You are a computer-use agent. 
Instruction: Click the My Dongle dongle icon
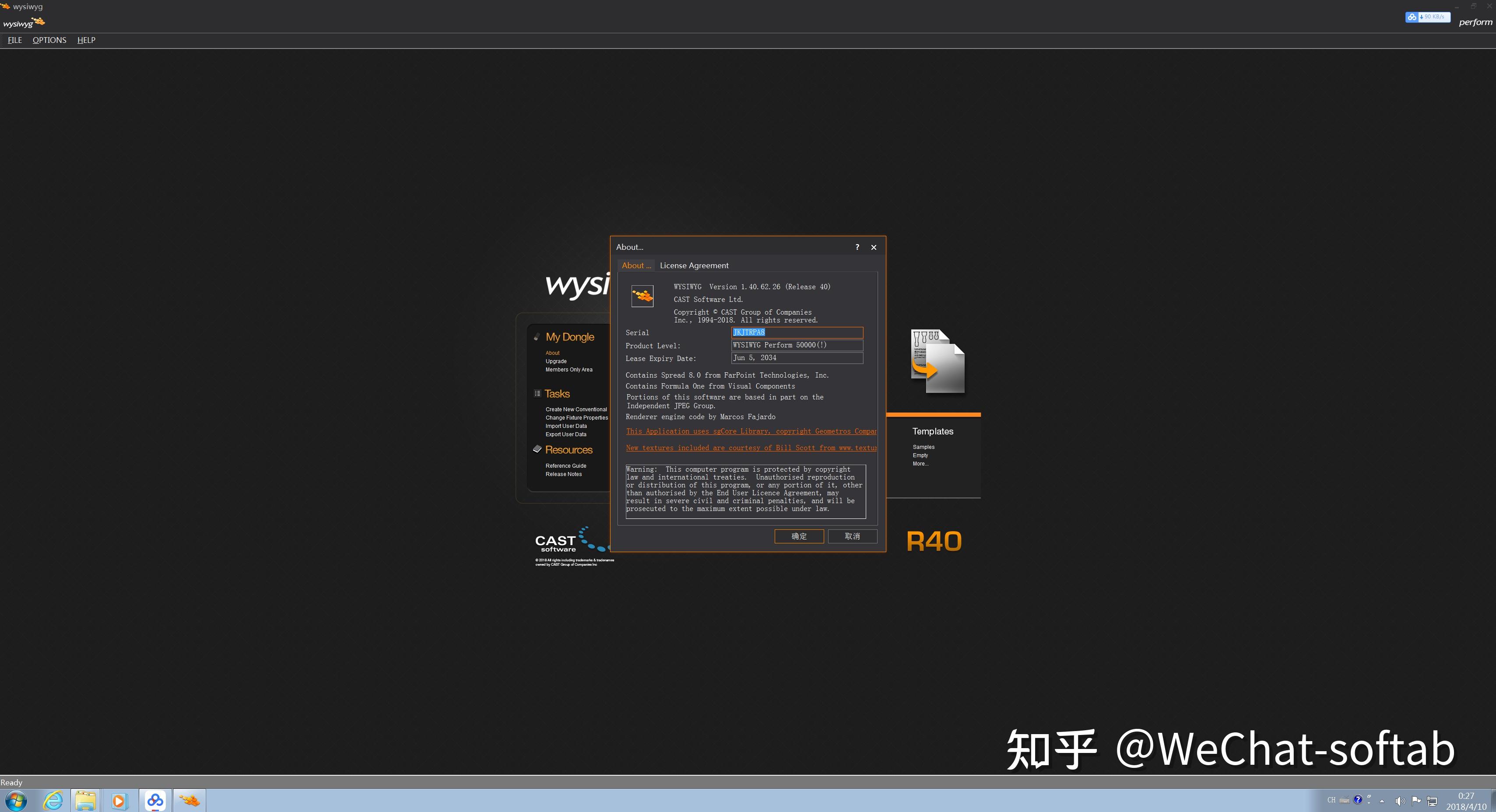pos(537,336)
